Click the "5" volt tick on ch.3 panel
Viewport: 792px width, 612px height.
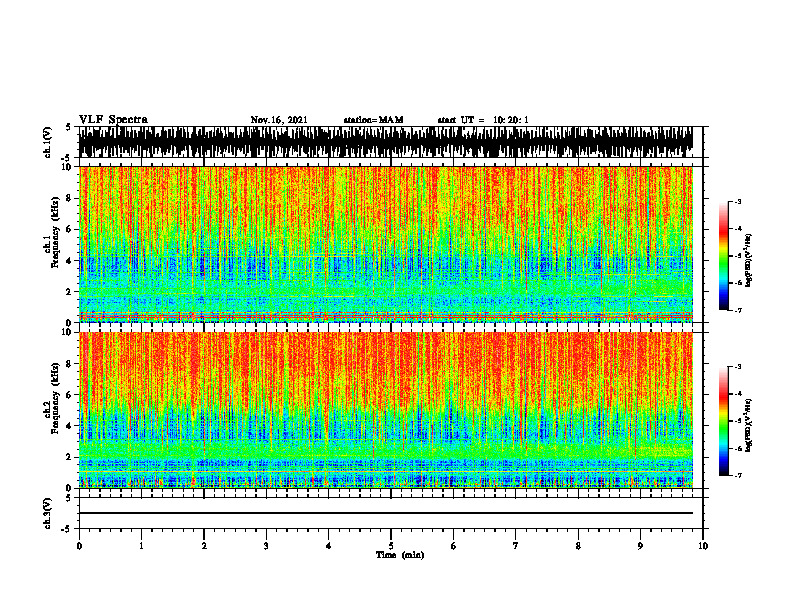point(68,498)
